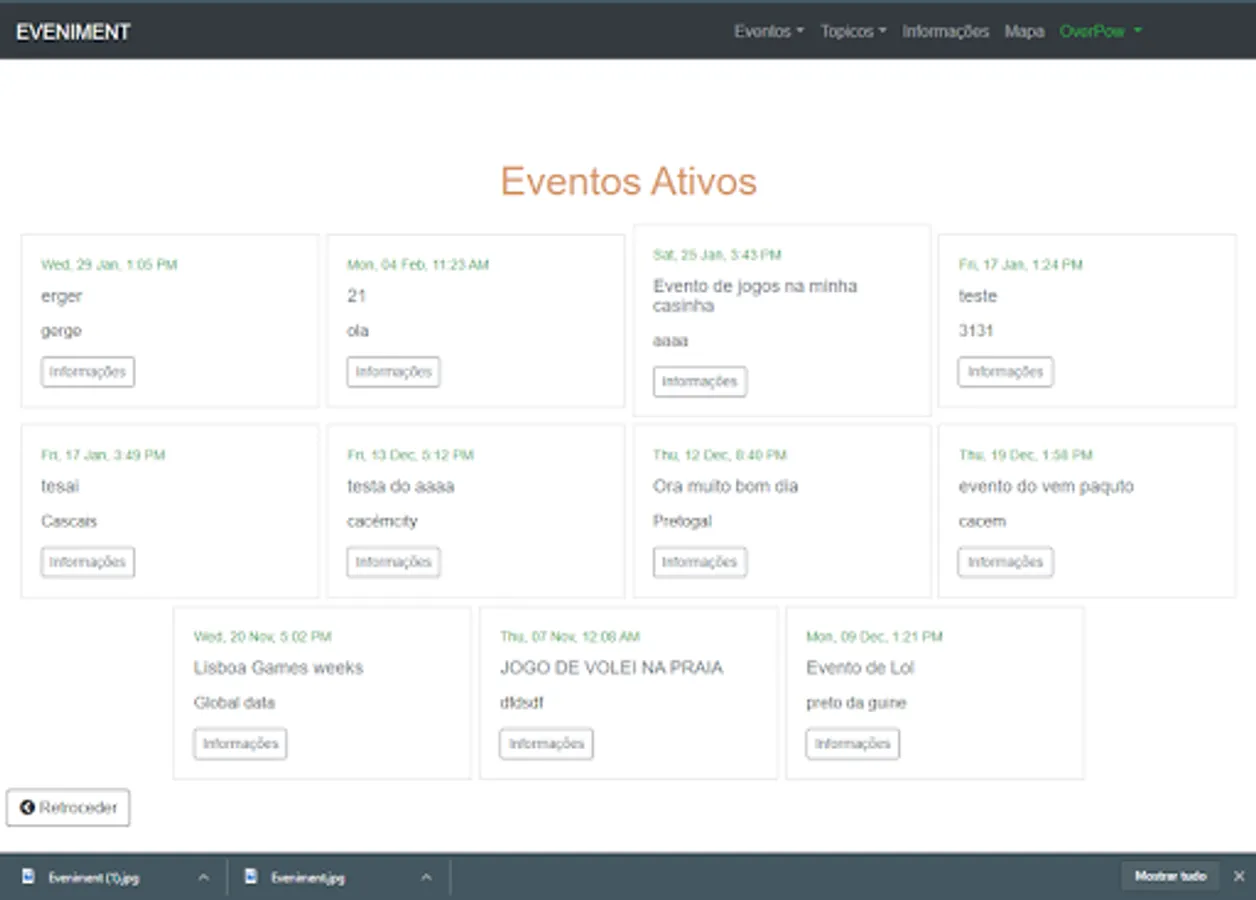Open Informações for Lisboa Games weeks

click(240, 744)
